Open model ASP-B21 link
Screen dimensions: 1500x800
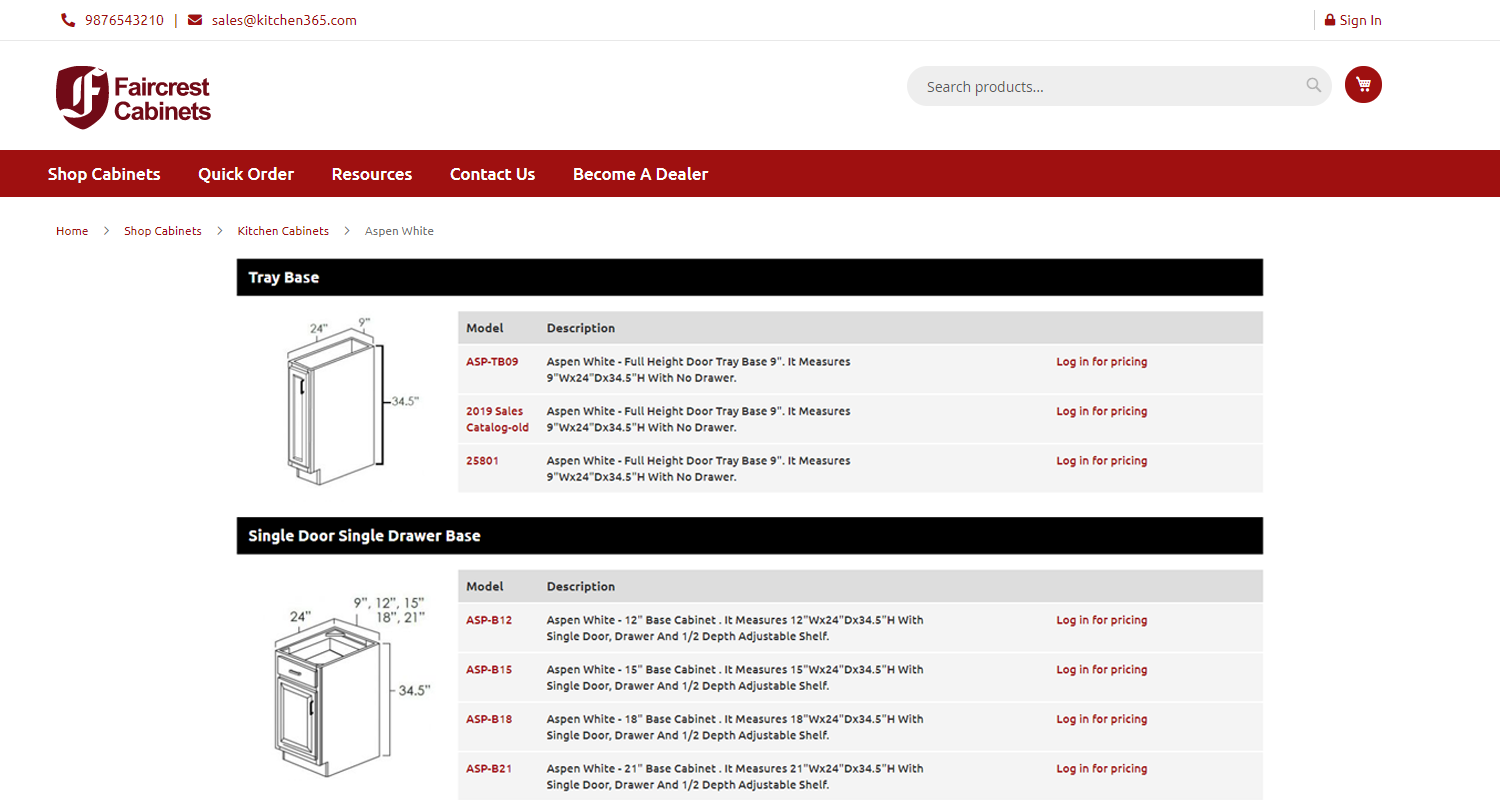click(x=489, y=769)
